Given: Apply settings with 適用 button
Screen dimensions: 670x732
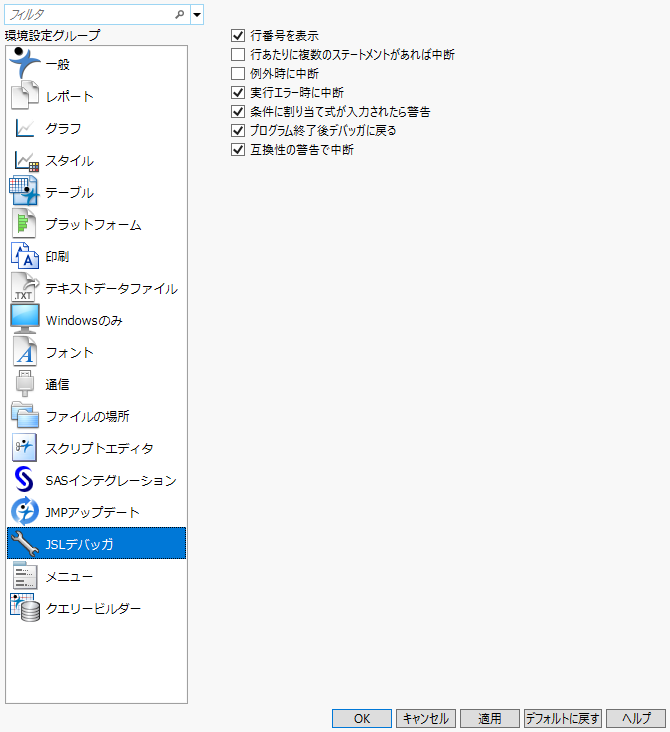Looking at the screenshot, I should [x=490, y=718].
